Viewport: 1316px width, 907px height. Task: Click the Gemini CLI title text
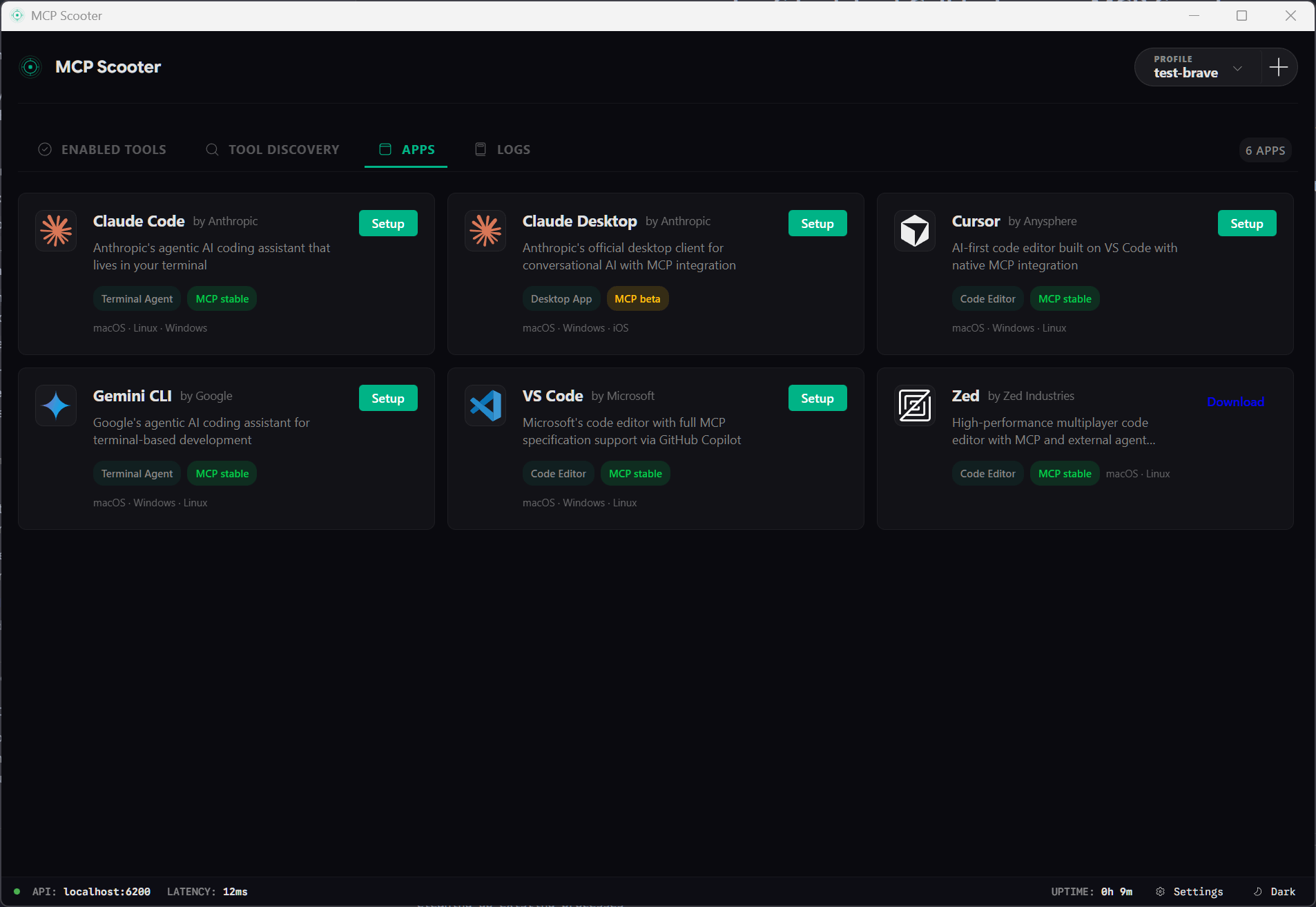click(133, 396)
